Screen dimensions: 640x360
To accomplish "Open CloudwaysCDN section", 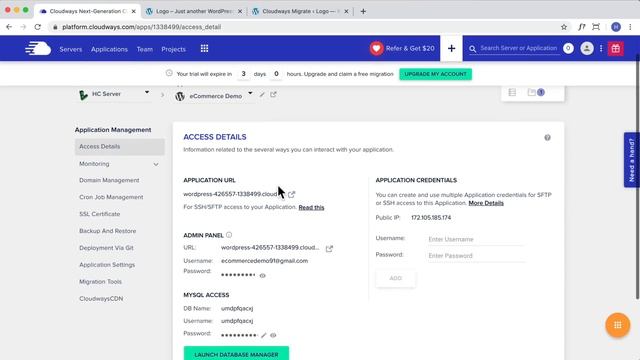I will click(101, 298).
